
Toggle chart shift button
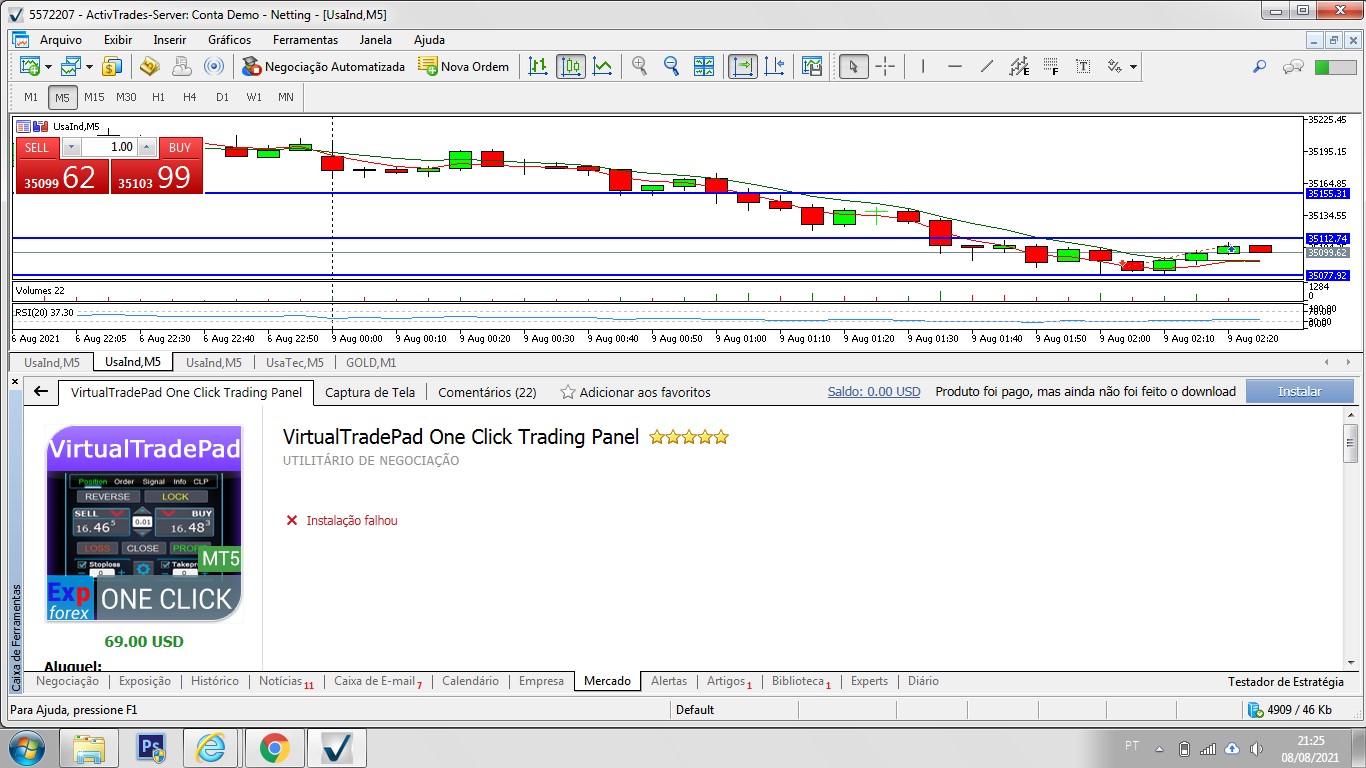(774, 67)
